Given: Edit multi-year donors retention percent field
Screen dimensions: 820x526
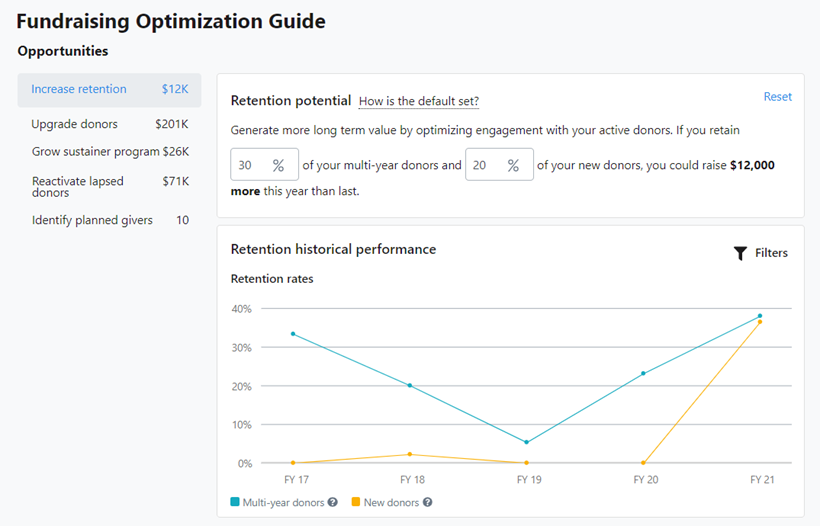Looking at the screenshot, I should (265, 165).
